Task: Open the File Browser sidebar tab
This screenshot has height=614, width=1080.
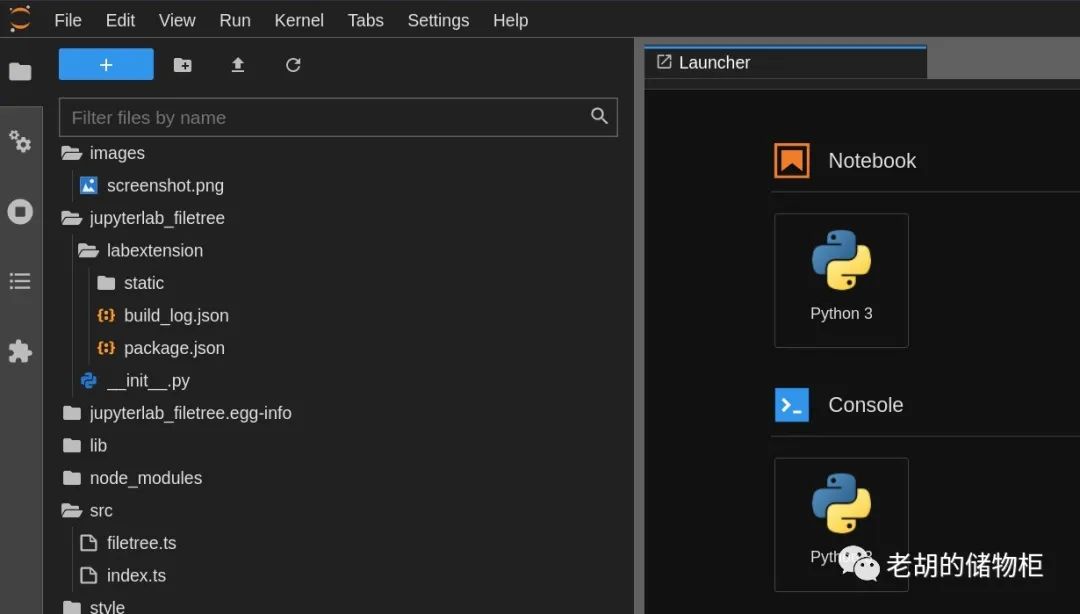Action: [20, 72]
